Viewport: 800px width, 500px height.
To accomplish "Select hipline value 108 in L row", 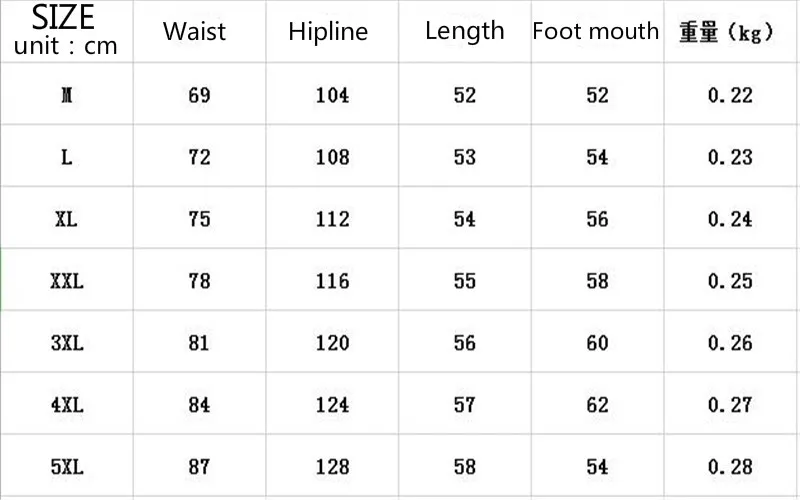I will pos(332,158).
